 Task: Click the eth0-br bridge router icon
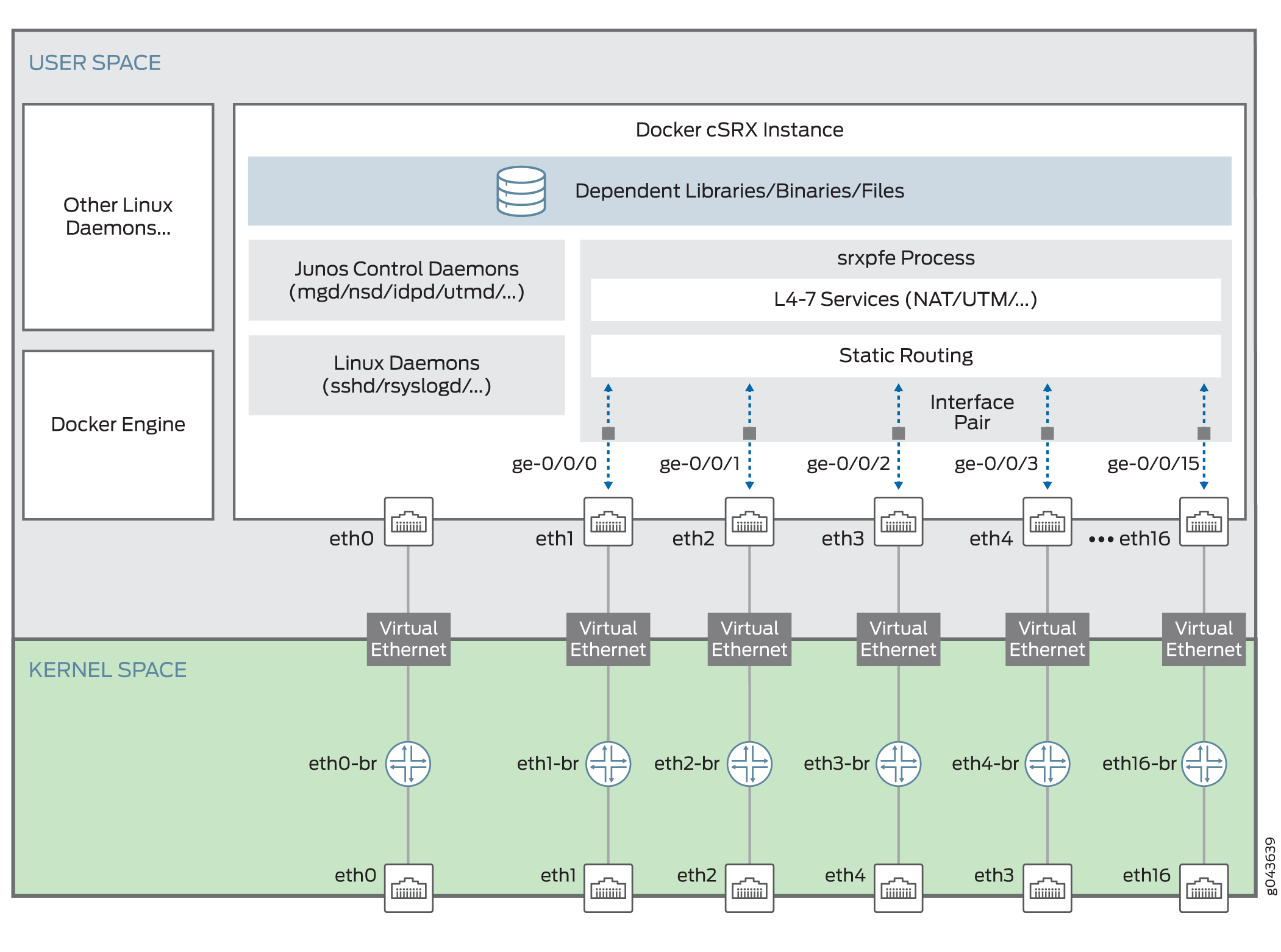[408, 764]
